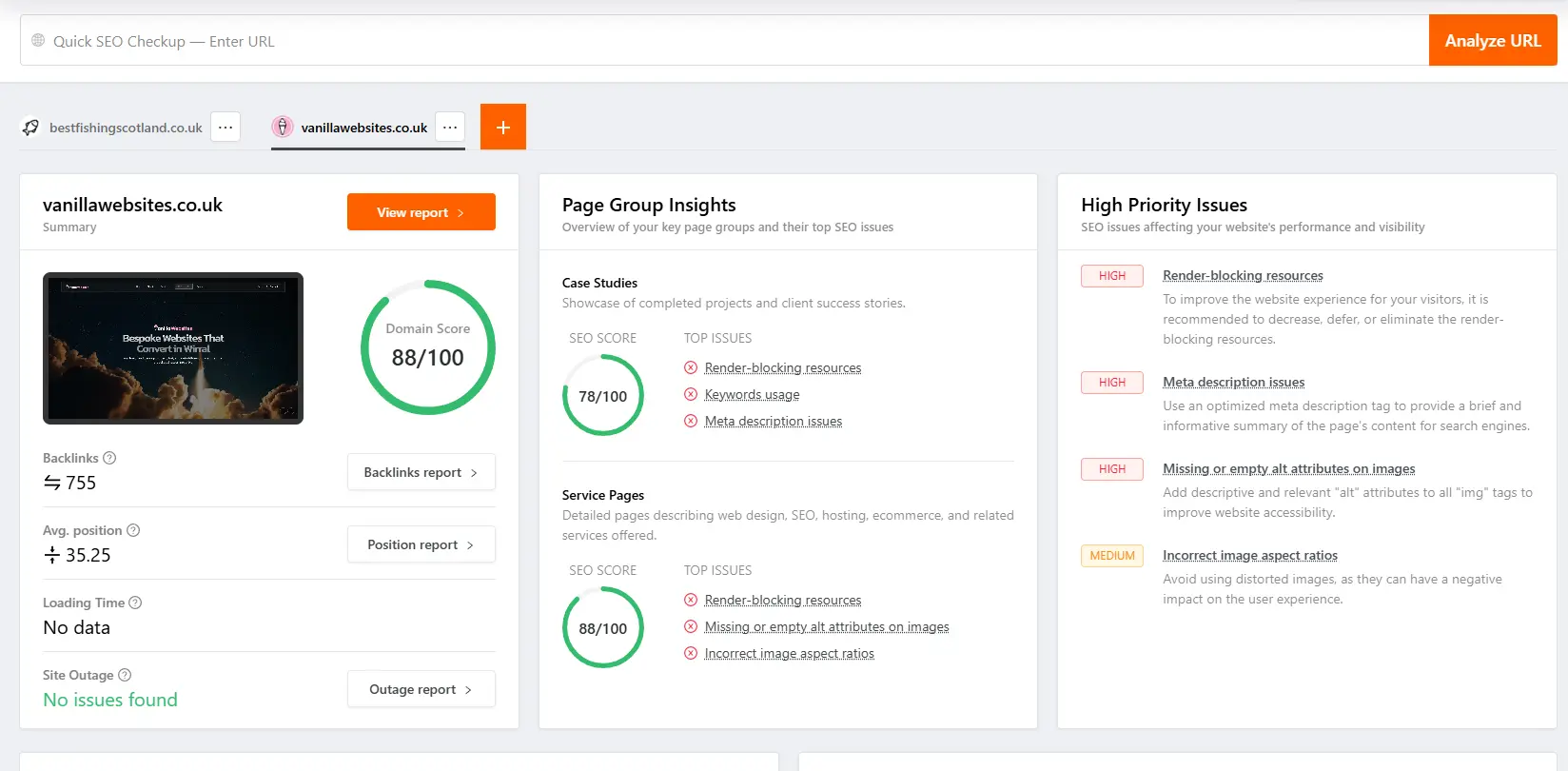Click the bestfishingscotland.co.uk rocket favicon
The height and width of the screenshot is (771, 1568).
30,128
